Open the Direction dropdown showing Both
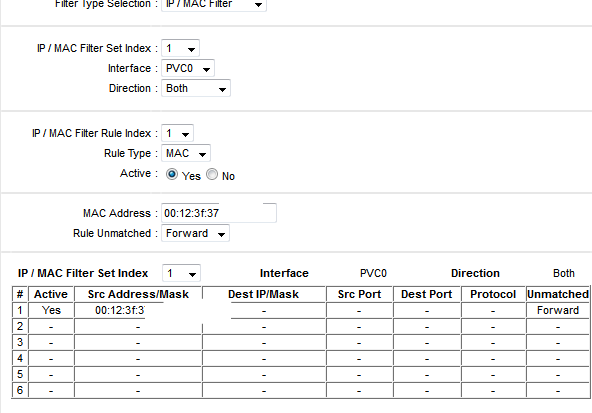 point(196,88)
